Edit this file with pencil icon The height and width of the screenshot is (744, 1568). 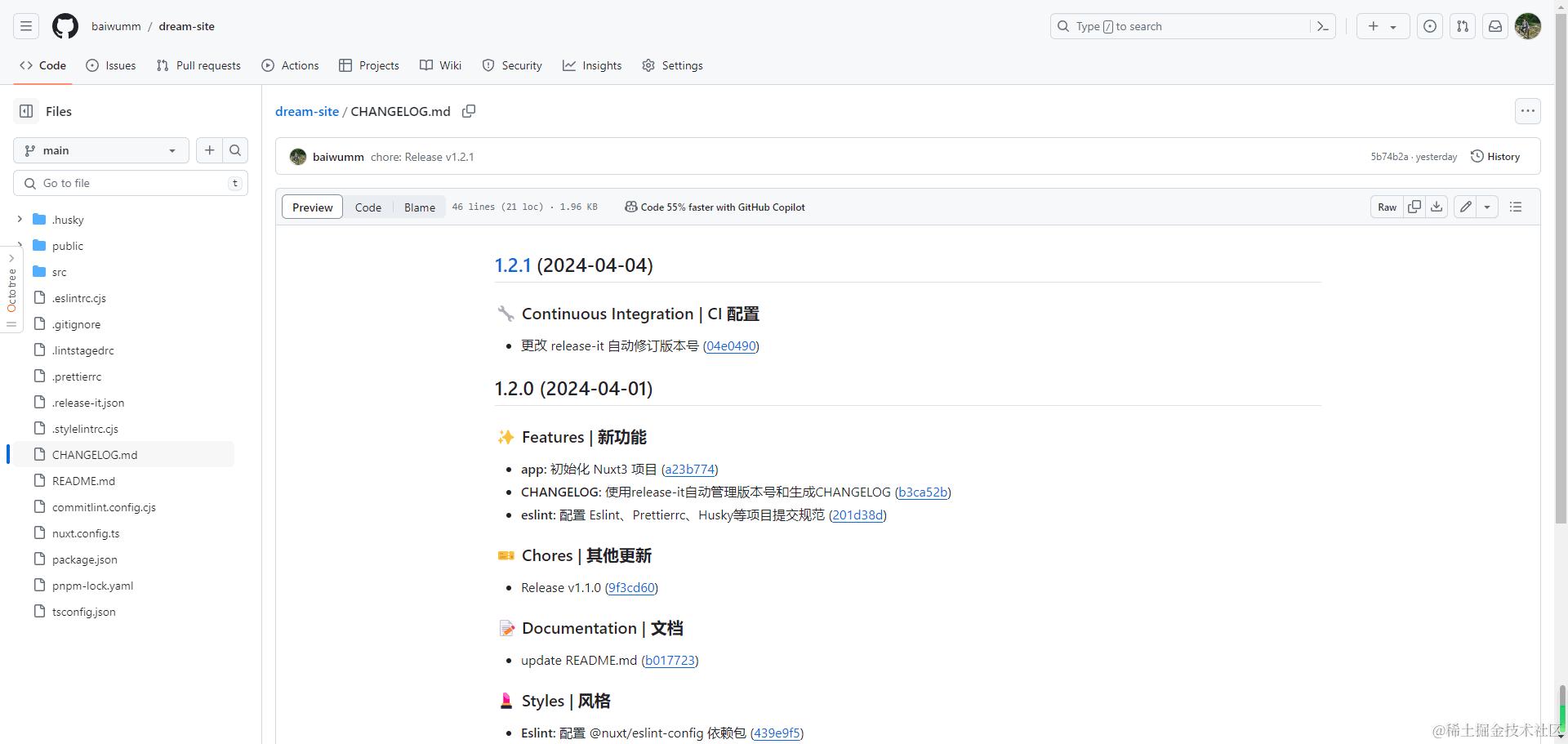point(1466,207)
